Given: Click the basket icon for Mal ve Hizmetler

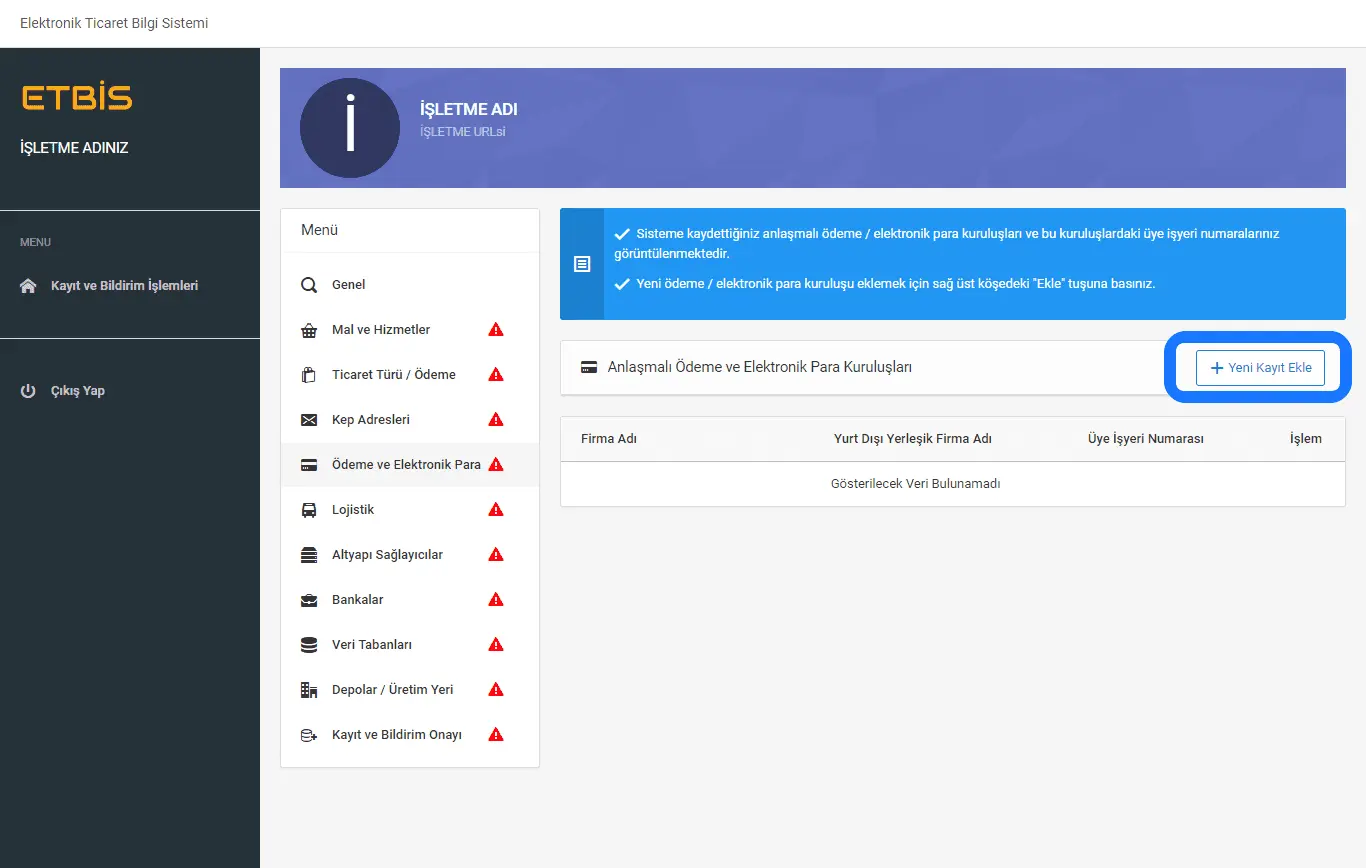Looking at the screenshot, I should [309, 330].
